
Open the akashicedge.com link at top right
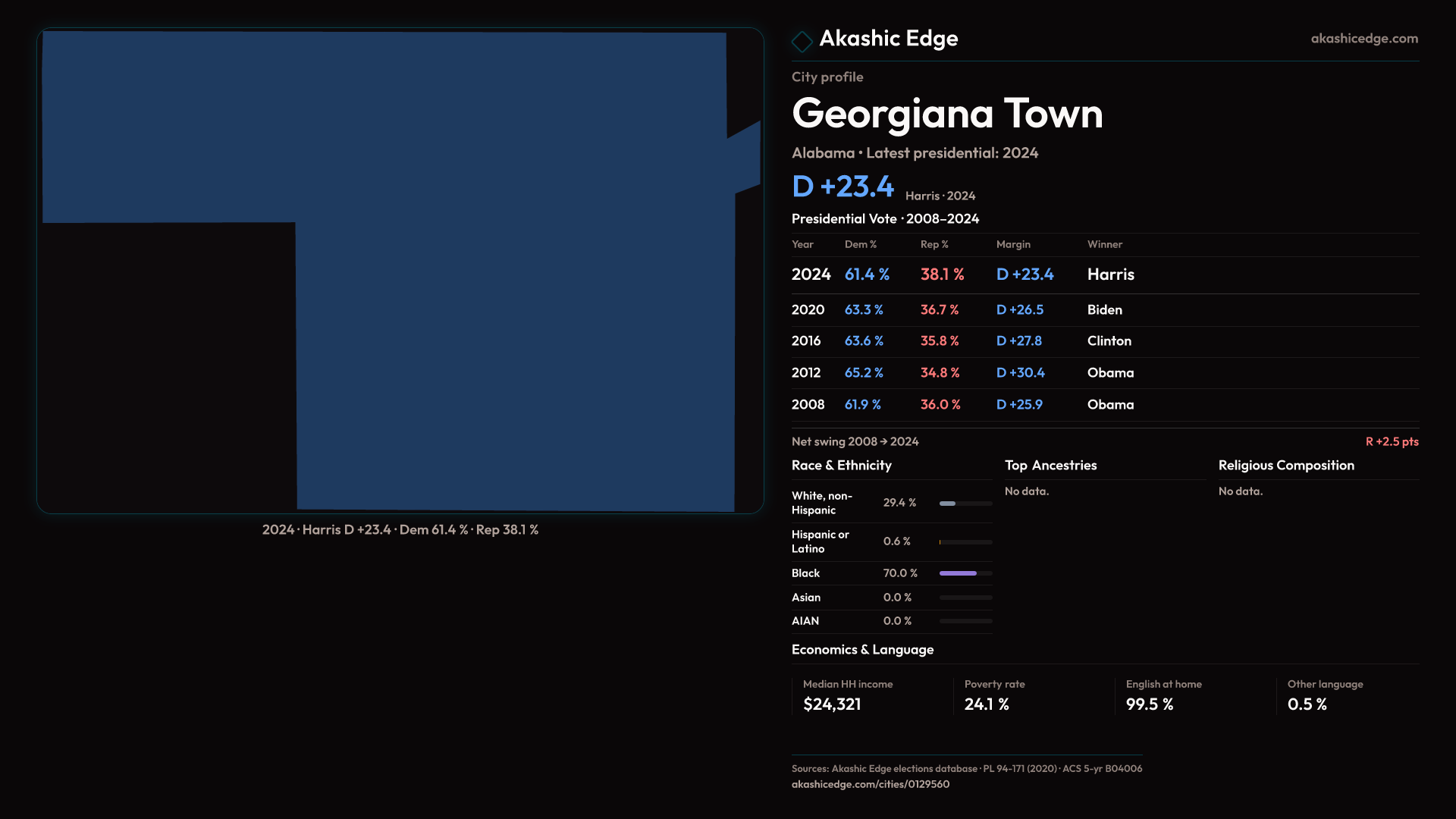pyautogui.click(x=1363, y=39)
